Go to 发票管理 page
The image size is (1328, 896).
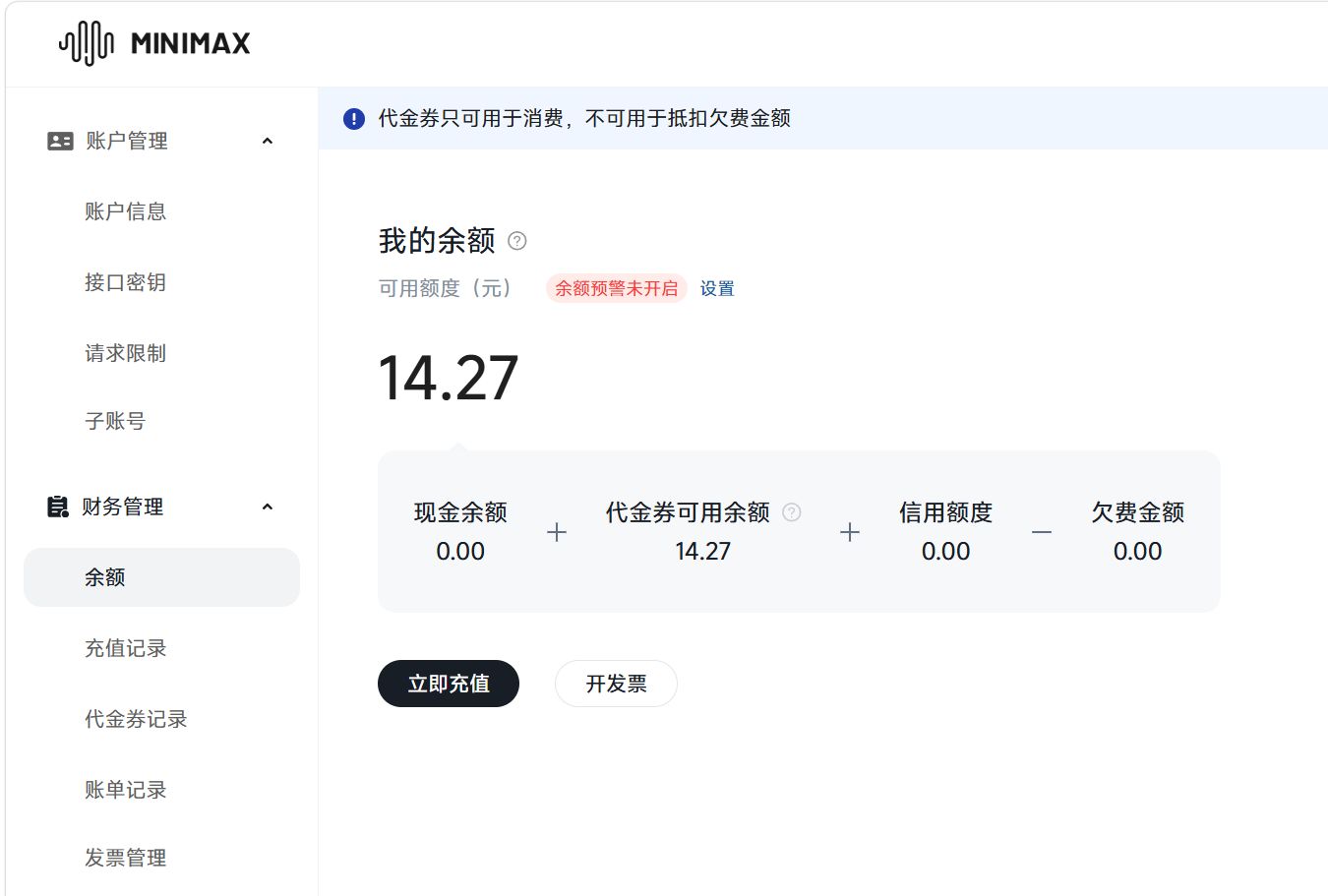click(125, 858)
